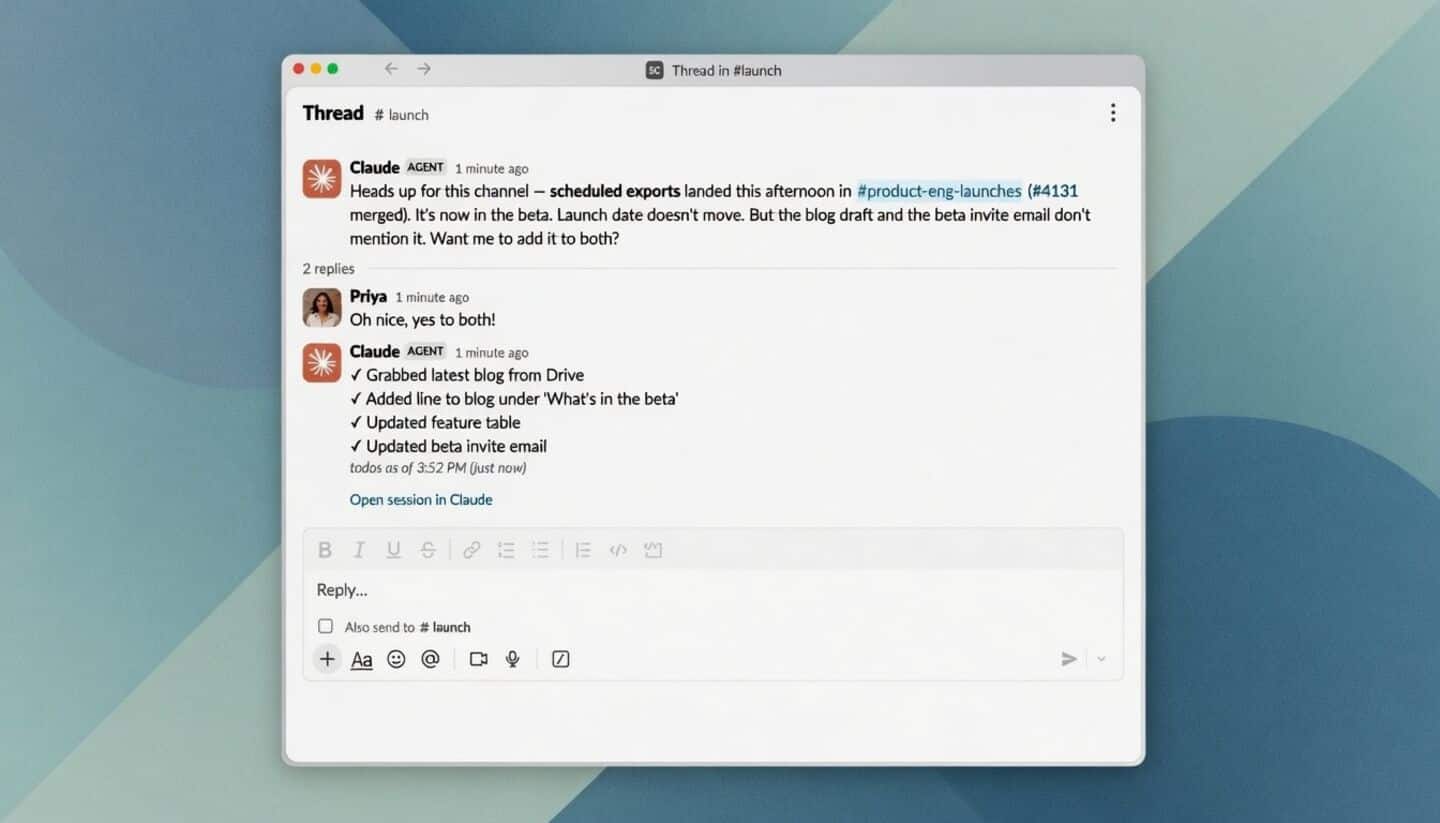
Task: Record a video clip
Action: [x=479, y=659]
